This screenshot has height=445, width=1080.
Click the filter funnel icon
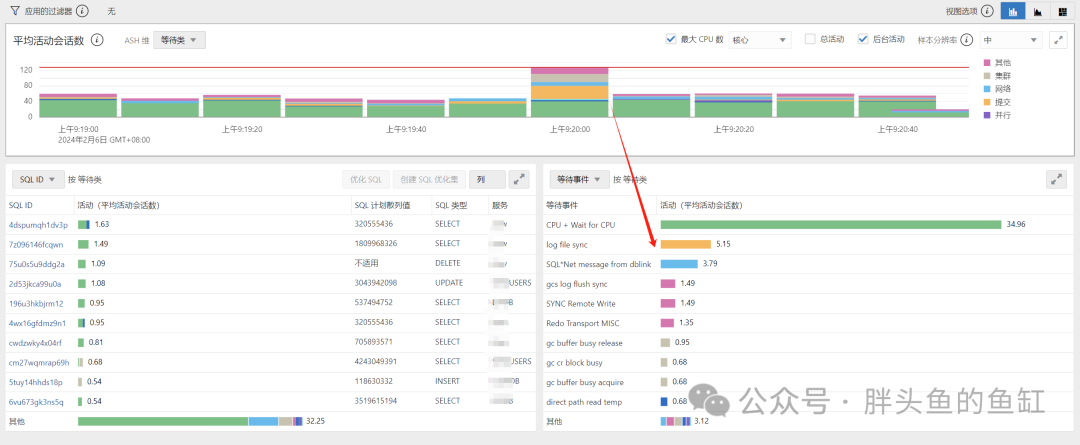(14, 10)
